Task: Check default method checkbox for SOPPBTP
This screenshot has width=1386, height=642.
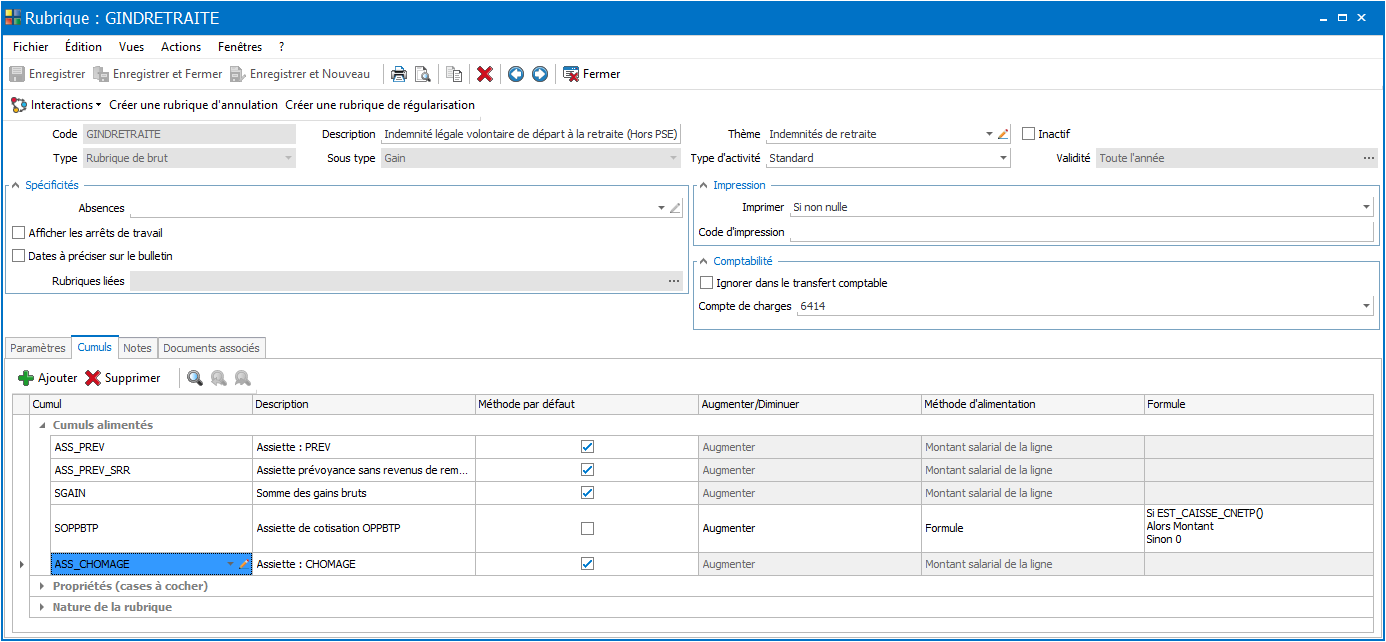Action: click(x=588, y=528)
